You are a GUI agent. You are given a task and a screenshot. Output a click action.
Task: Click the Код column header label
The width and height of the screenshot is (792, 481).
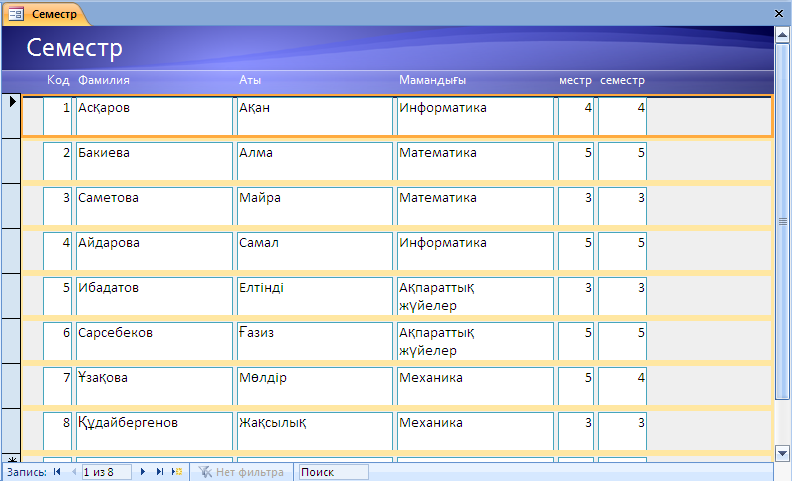click(x=58, y=80)
